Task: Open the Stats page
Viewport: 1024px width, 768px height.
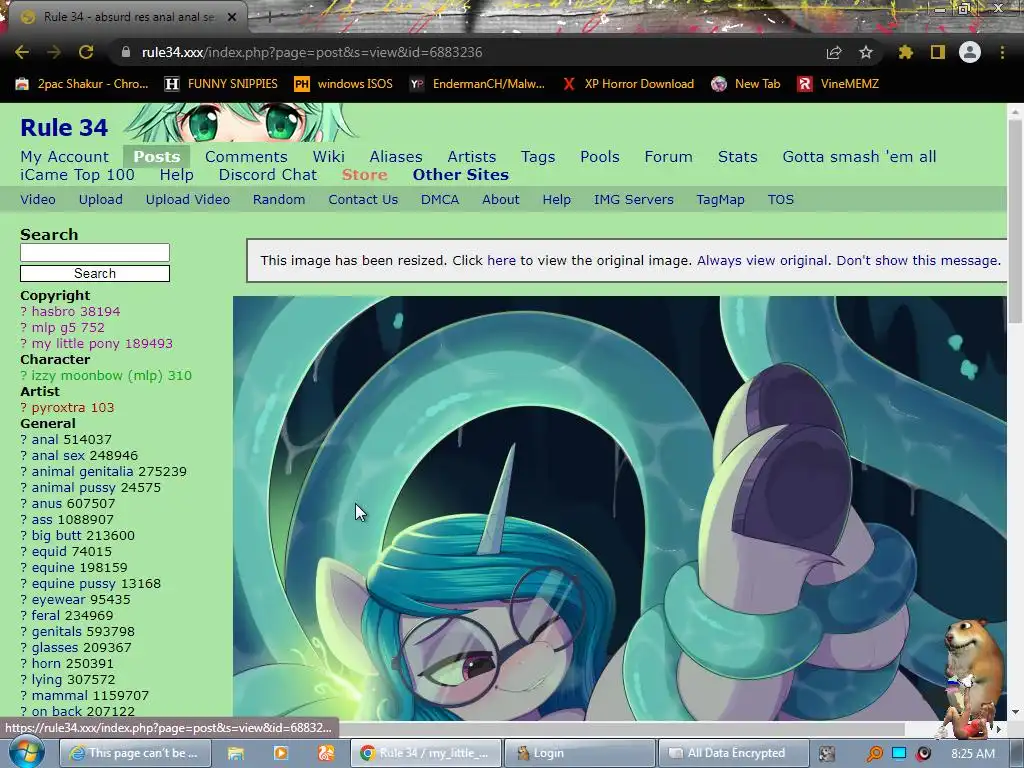Action: point(738,157)
